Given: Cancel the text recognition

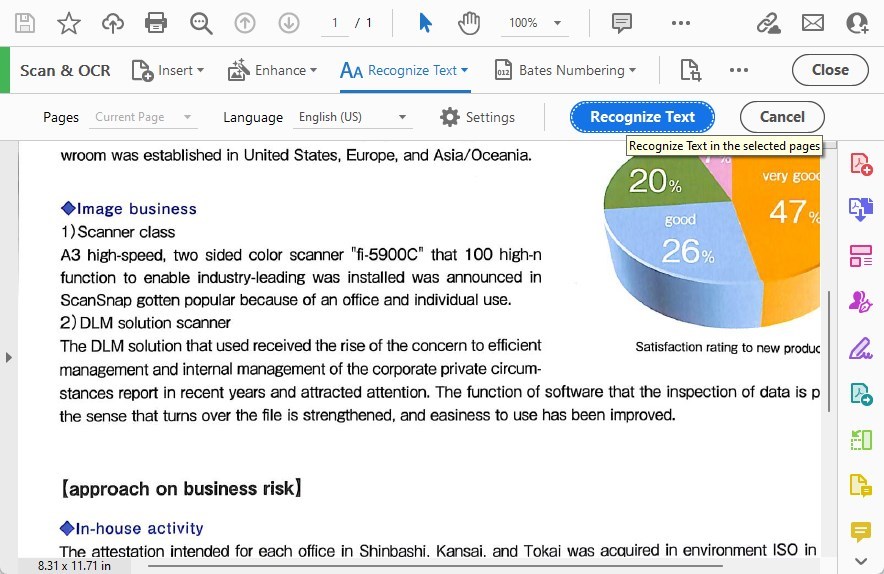Looking at the screenshot, I should pos(782,117).
